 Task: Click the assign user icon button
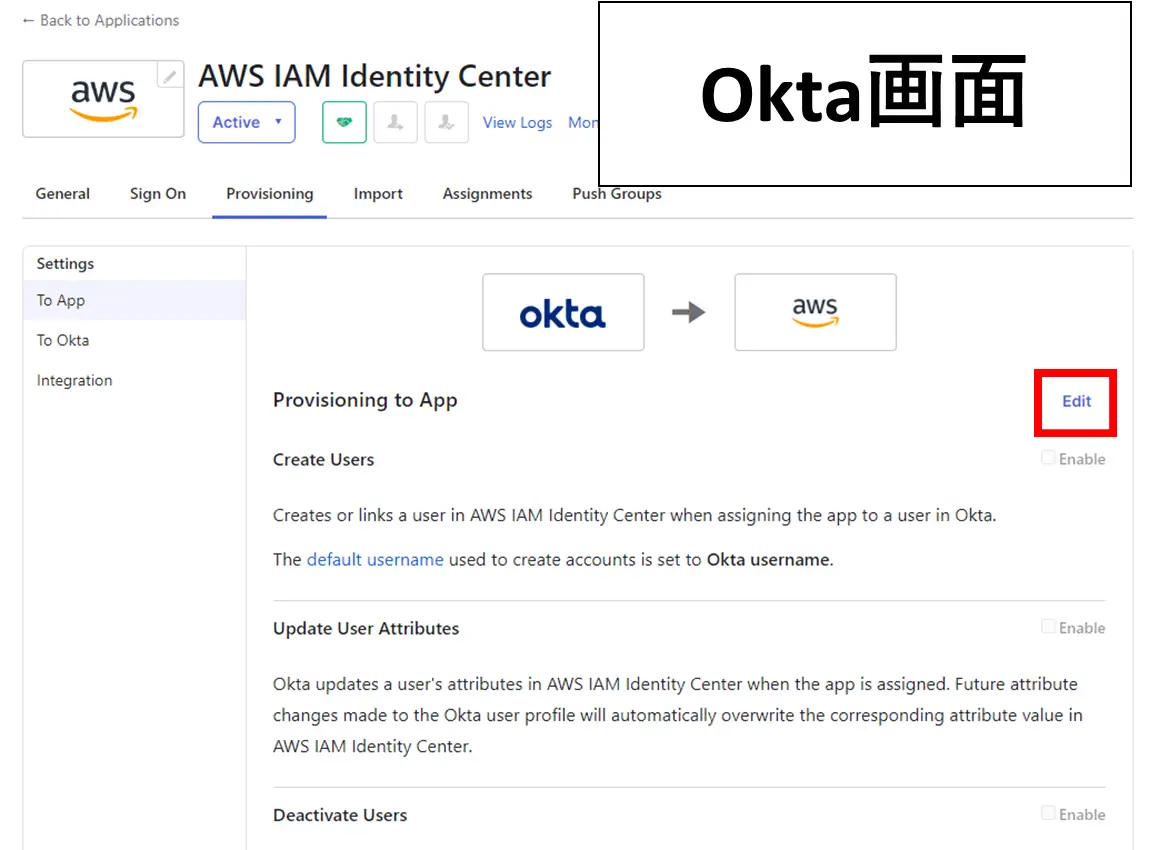pos(396,122)
